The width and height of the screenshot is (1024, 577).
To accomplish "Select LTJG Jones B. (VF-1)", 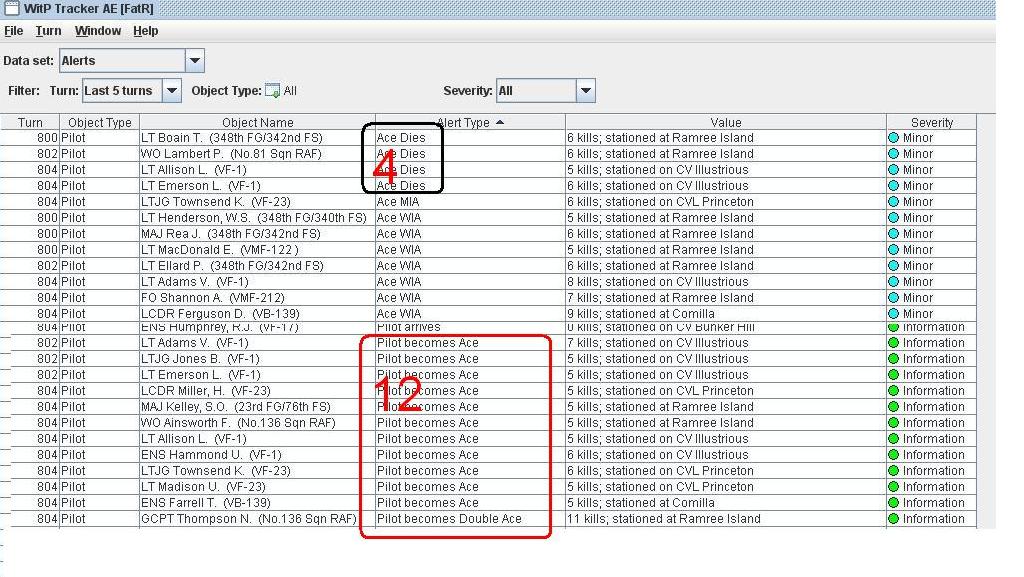I will click(200, 359).
